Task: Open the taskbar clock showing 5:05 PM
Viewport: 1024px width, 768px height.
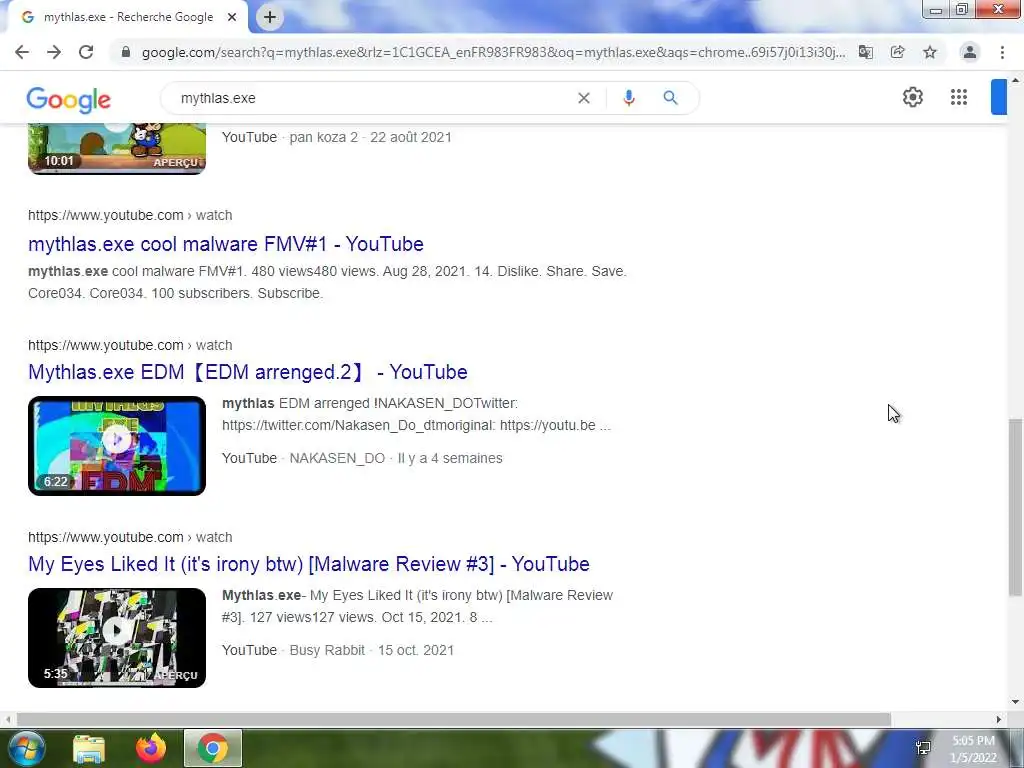Action: [973, 749]
